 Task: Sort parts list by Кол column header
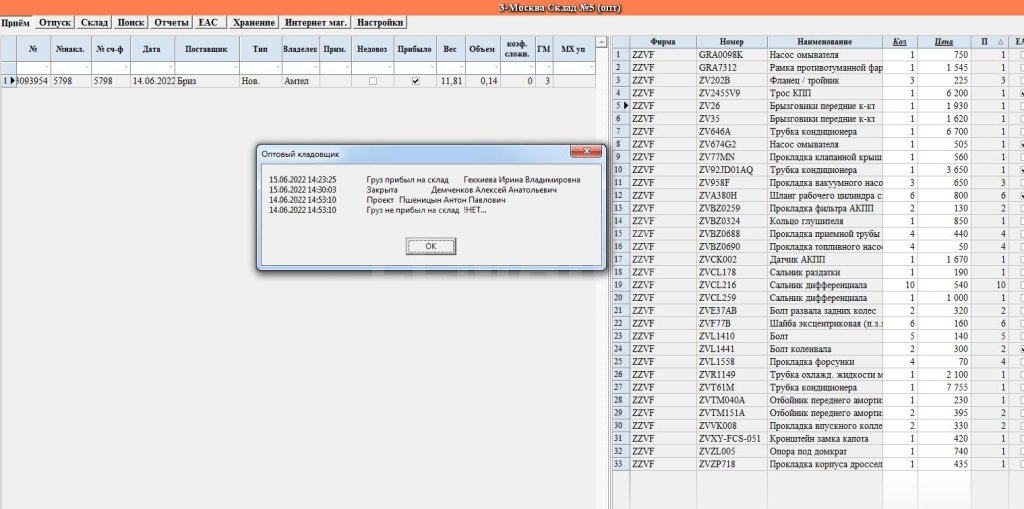[899, 41]
